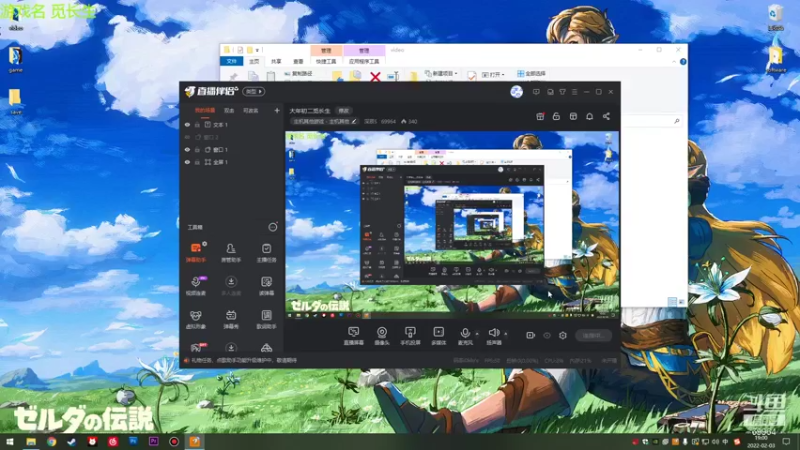Open streaming settings gear icon
Viewport: 800px width, 450px height.
pos(563,335)
